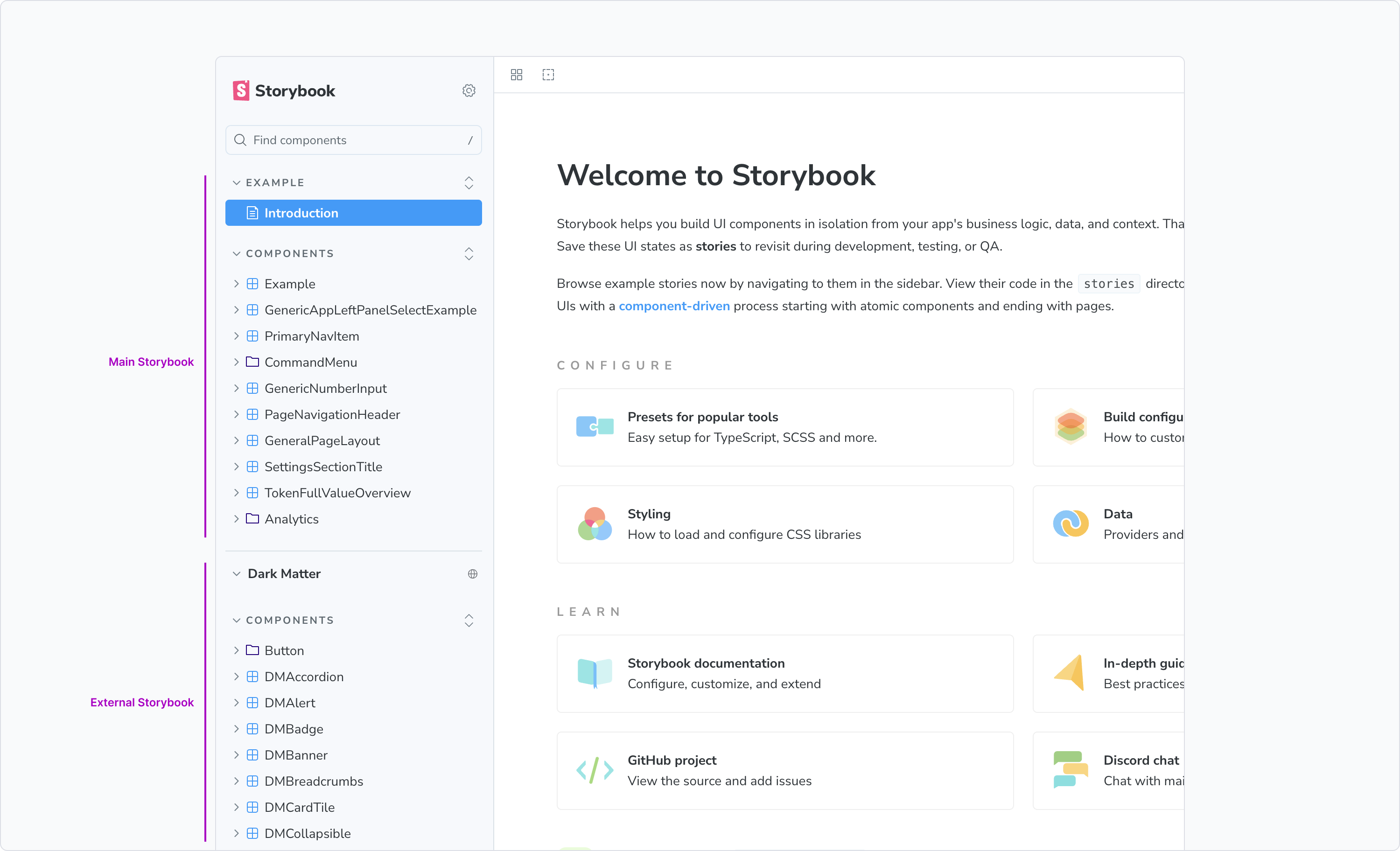This screenshot has width=1400, height=851.
Task: Click the component-driven link in the welcome text
Action: 674,306
